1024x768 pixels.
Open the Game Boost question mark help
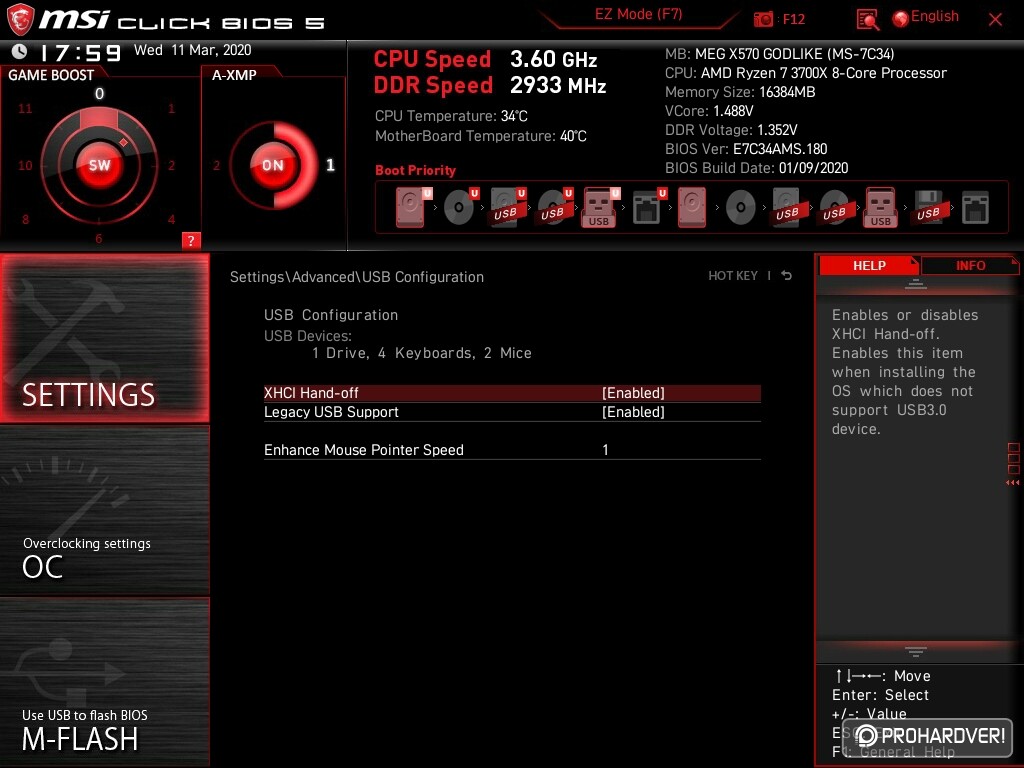[191, 240]
